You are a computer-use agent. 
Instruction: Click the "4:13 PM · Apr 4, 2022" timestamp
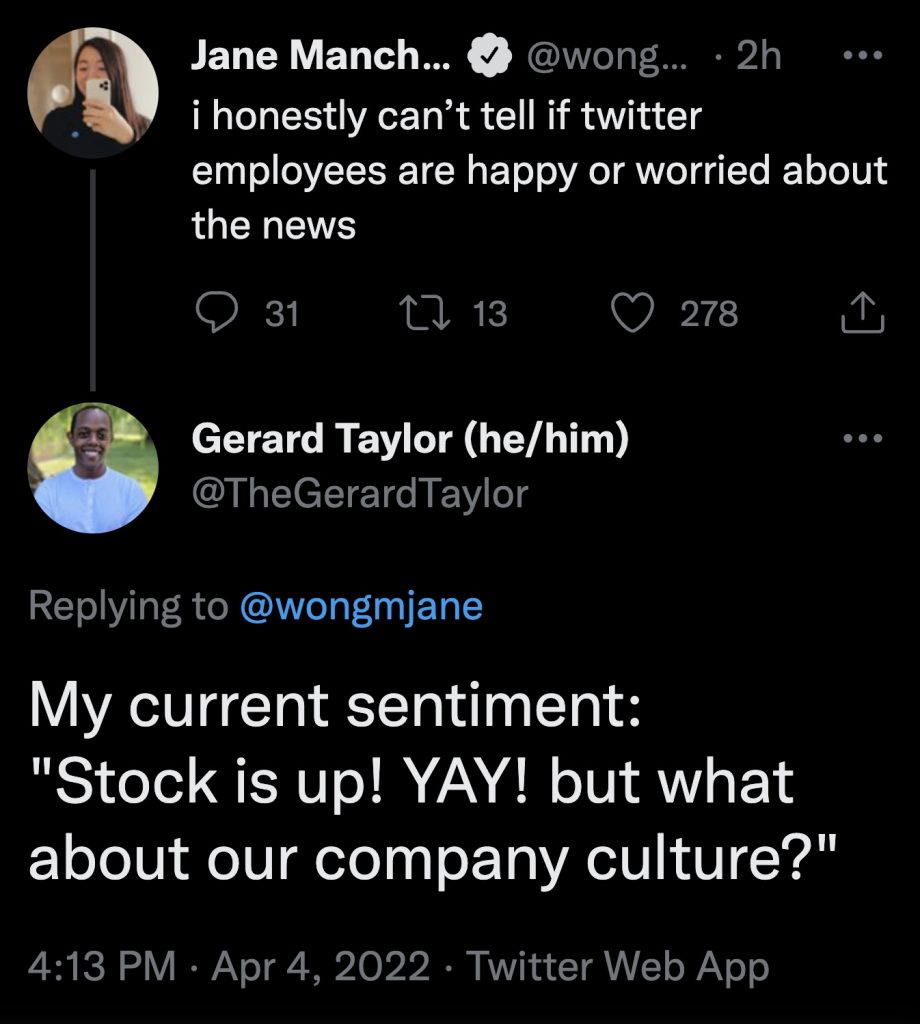coord(230,967)
